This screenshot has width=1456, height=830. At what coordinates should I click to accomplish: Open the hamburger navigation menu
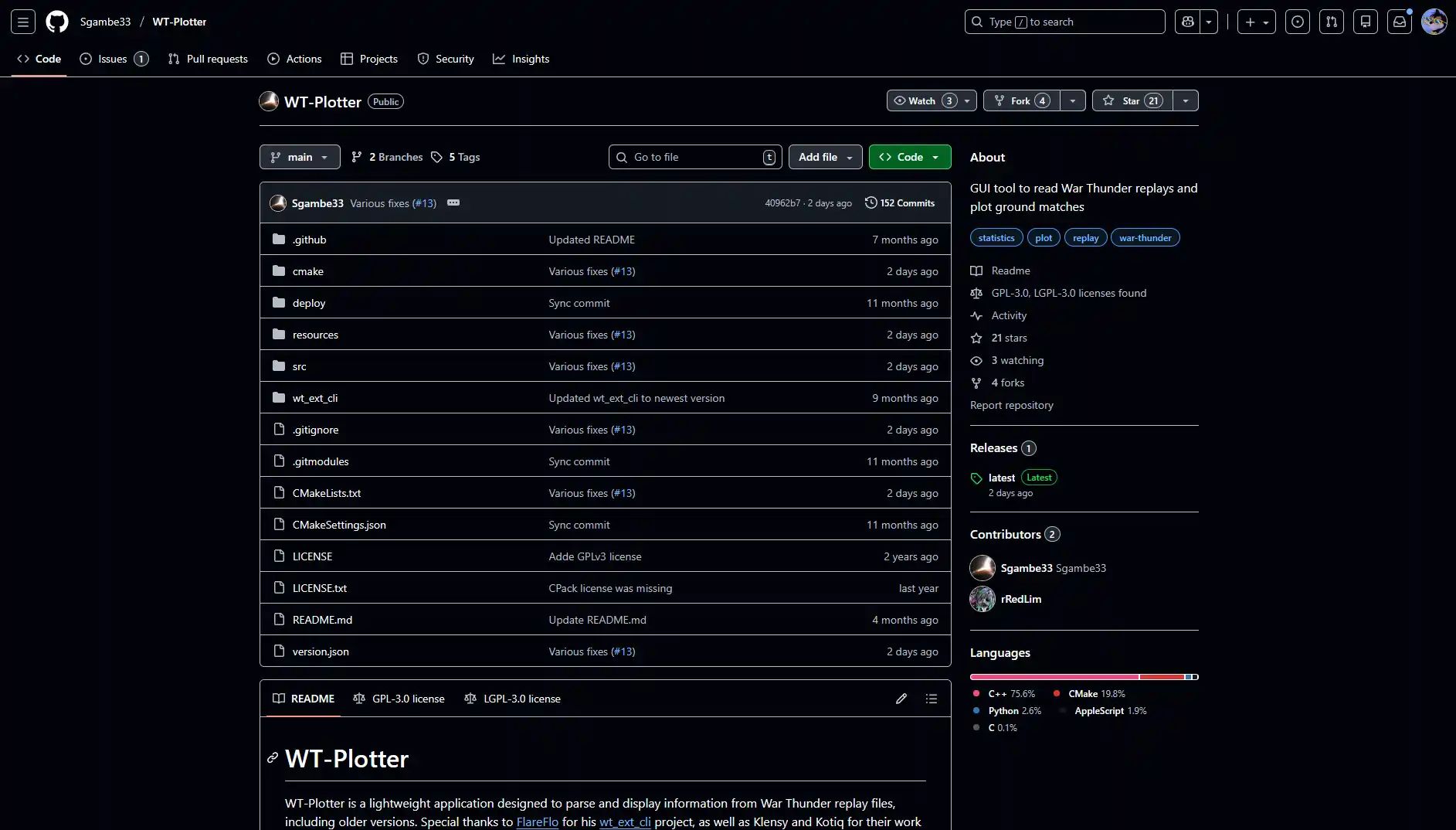click(23, 22)
